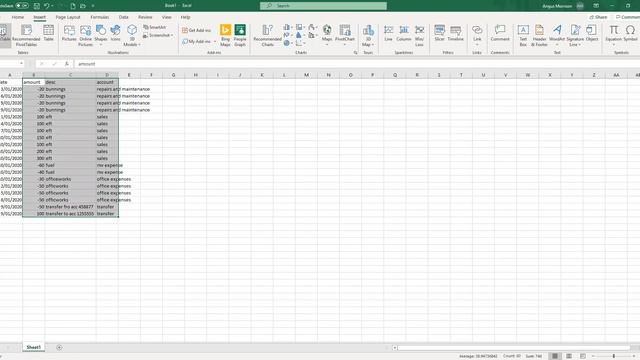Click the Insert Function fx button
This screenshot has width=640, height=360.
(67, 64)
